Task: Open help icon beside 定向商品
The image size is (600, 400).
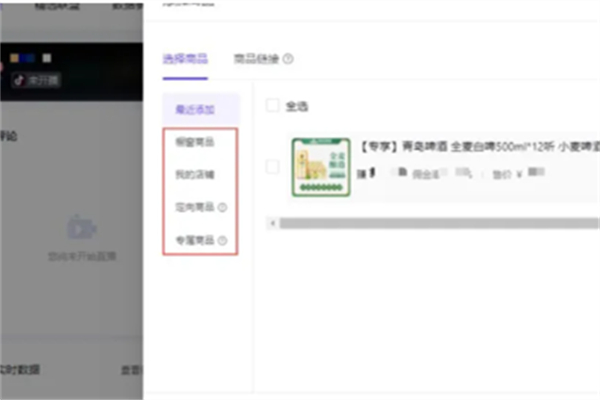Action: [x=222, y=207]
